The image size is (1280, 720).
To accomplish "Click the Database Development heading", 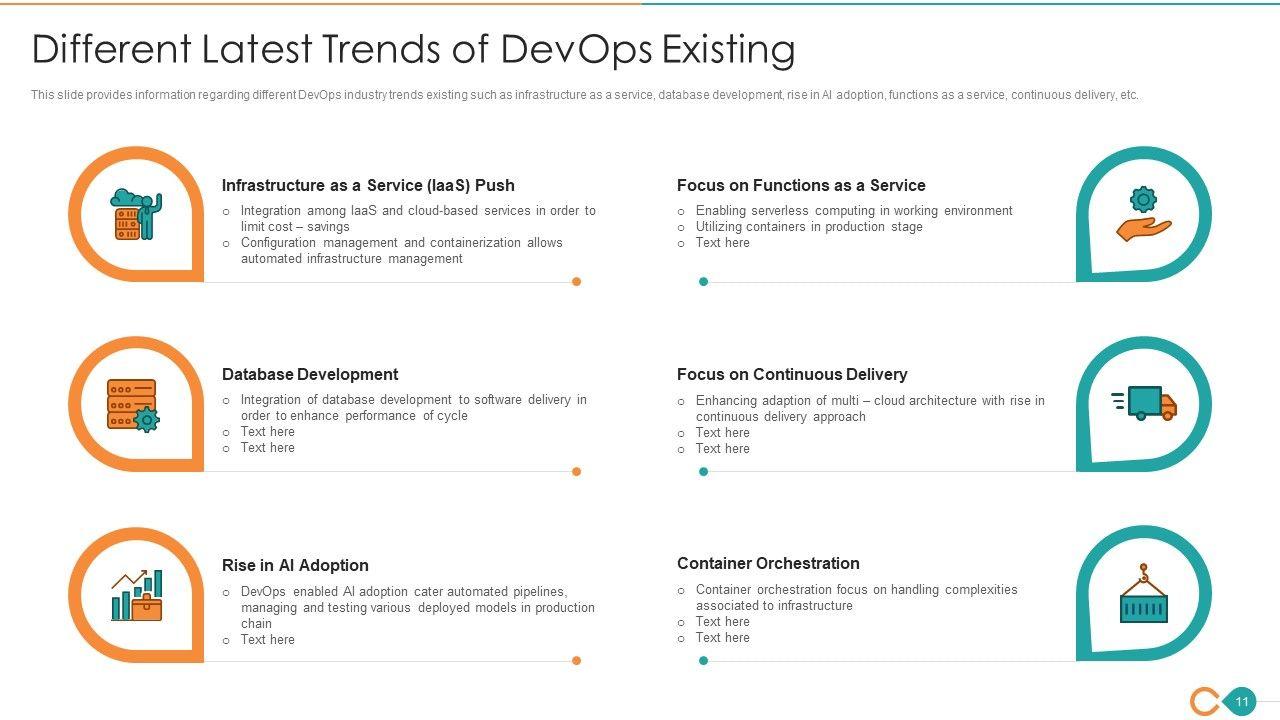I will click(x=310, y=374).
